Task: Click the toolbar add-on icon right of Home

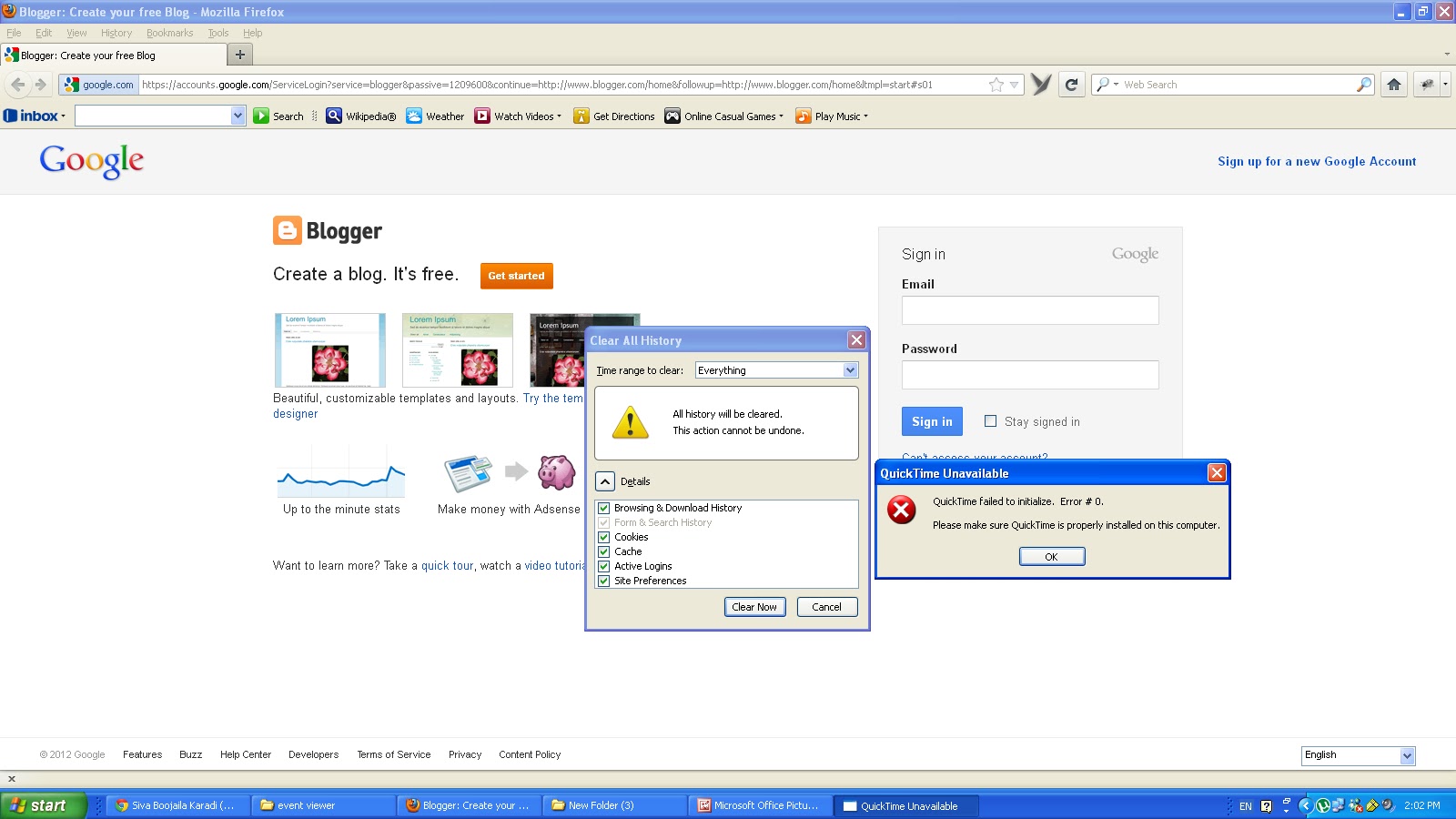Action: tap(1428, 85)
